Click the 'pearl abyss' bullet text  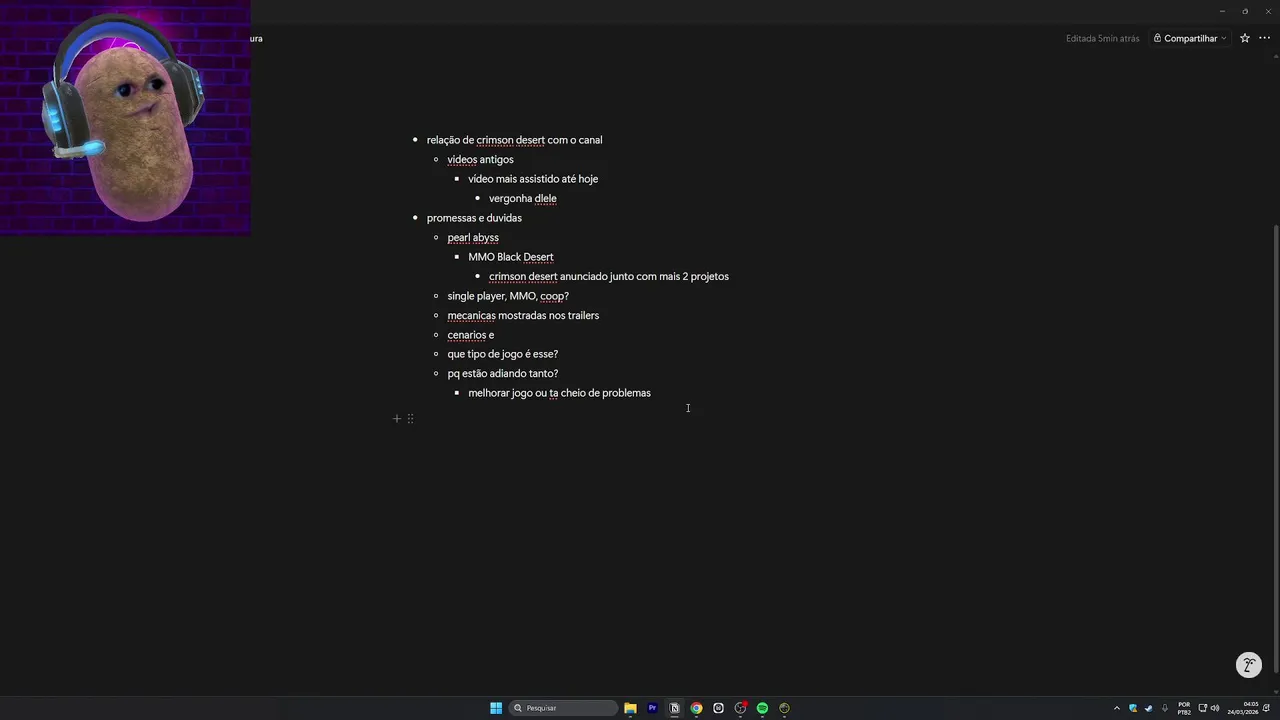coord(473,238)
